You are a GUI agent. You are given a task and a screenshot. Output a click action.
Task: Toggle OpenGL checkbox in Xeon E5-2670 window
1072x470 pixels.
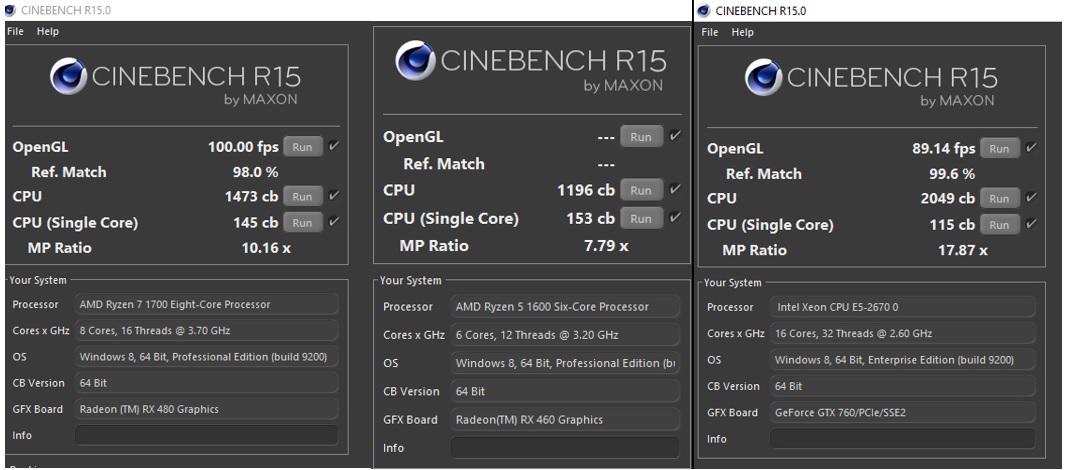pyautogui.click(x=1031, y=148)
